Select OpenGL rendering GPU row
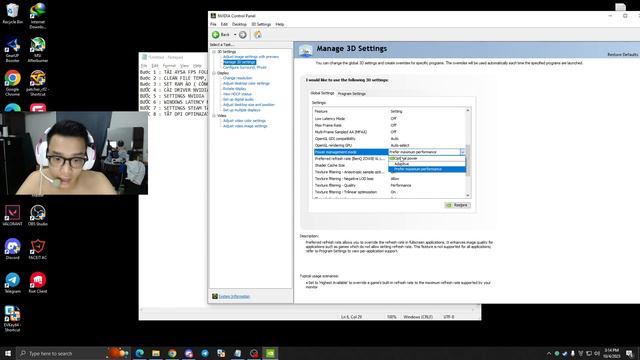 coord(389,145)
